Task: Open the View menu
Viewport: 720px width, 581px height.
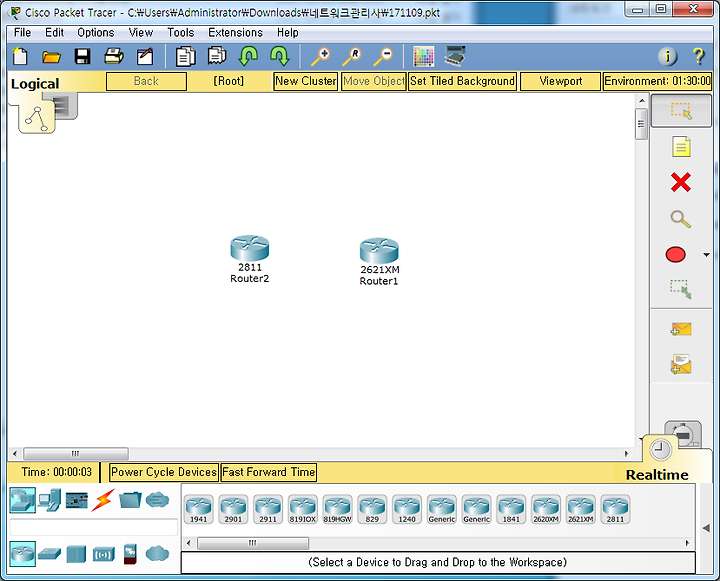Action: coord(141,33)
